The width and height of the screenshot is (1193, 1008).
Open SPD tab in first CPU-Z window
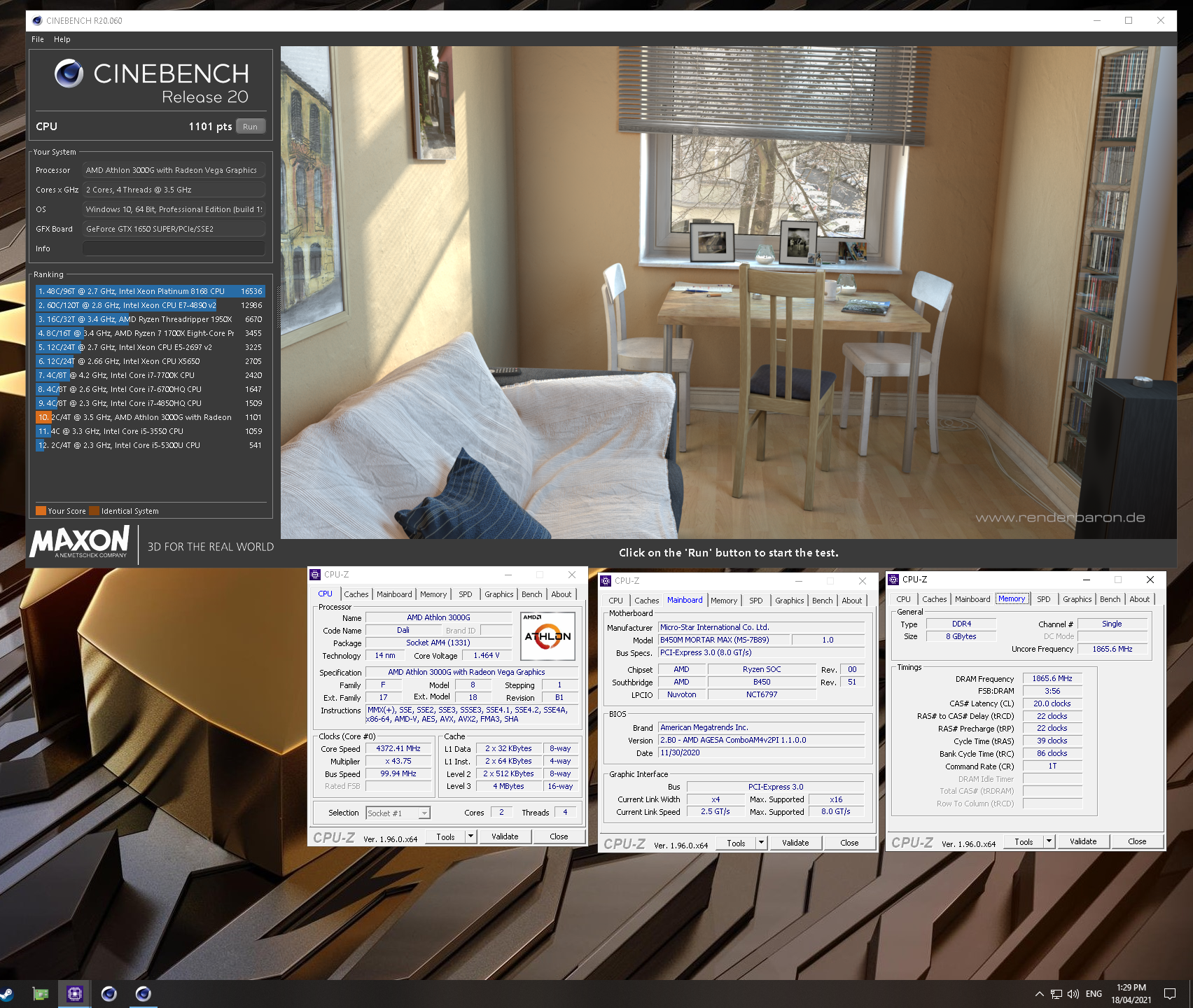pyautogui.click(x=466, y=594)
